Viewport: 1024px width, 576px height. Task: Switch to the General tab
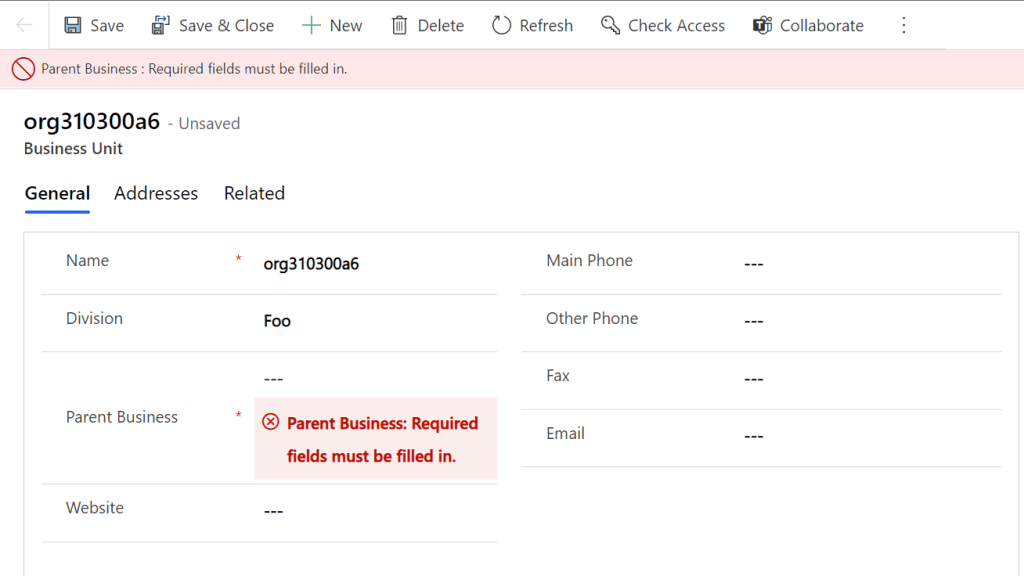pyautogui.click(x=57, y=193)
